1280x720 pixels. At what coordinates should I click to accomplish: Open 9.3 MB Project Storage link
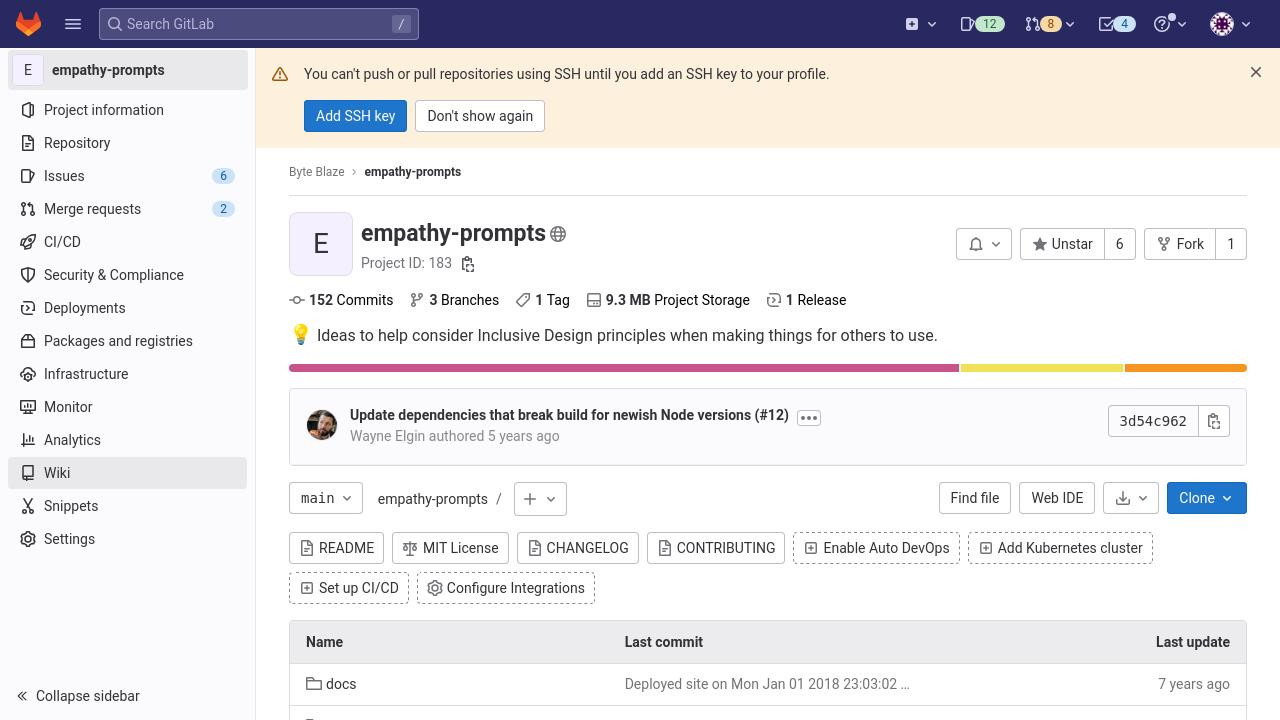(x=668, y=300)
